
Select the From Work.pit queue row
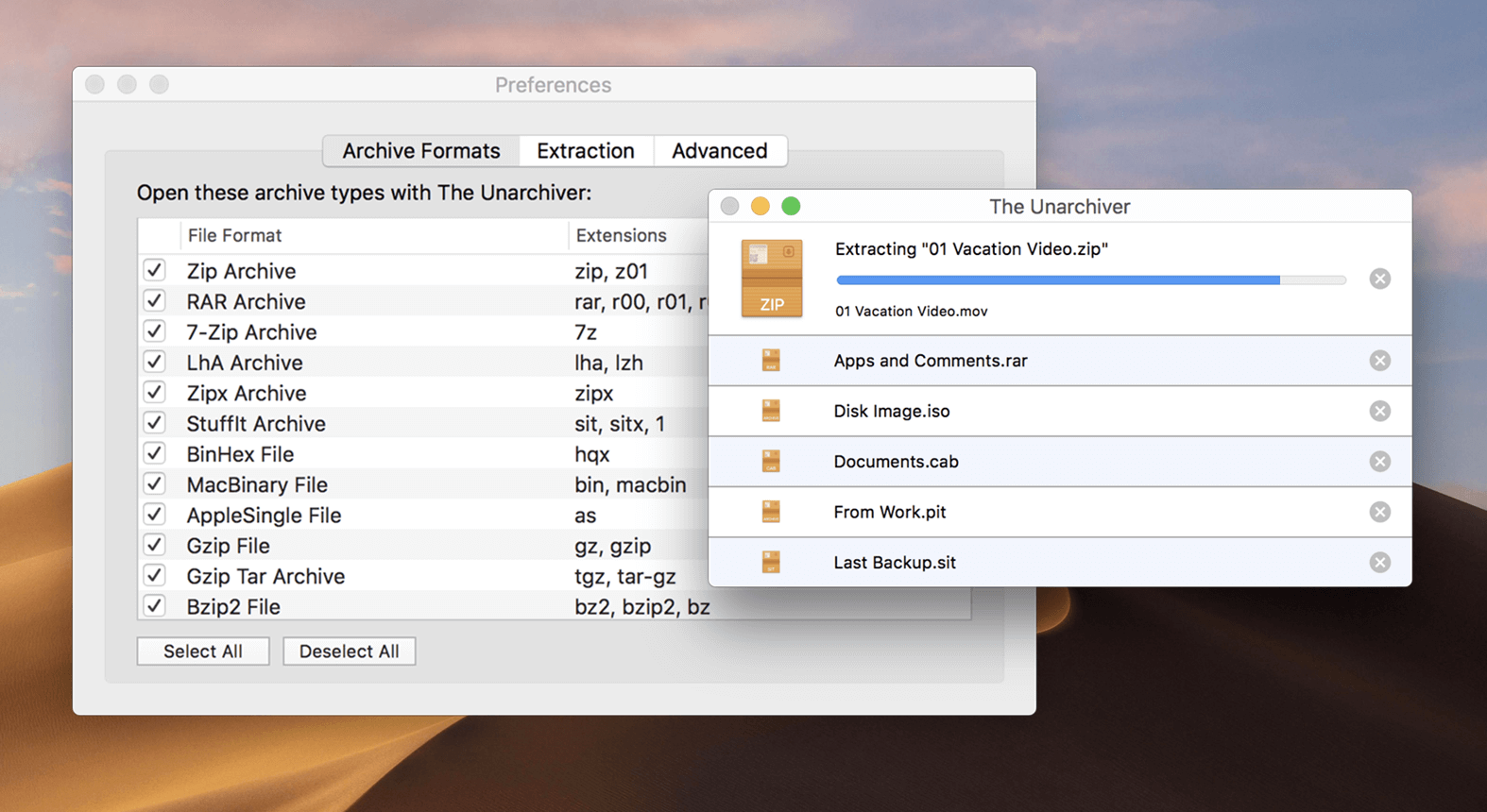(1060, 512)
